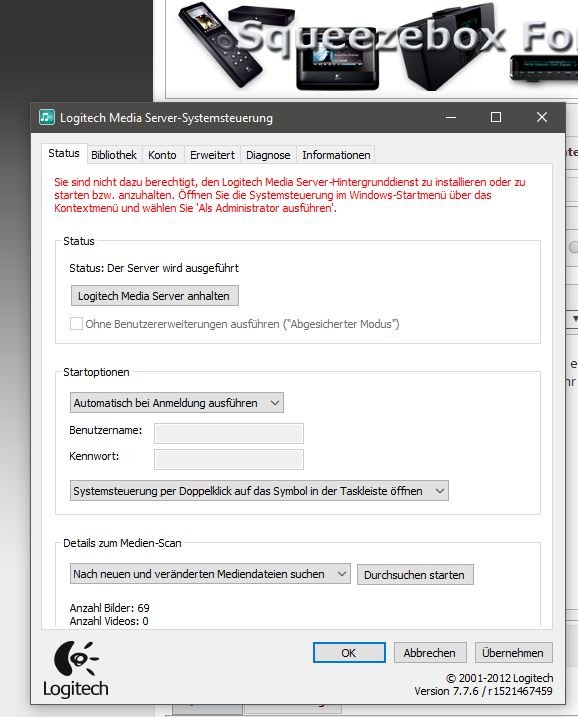Viewport: 578px width, 717px height.
Task: Click 'Status: Der Server wird ausgeführt' text
Action: click(x=154, y=268)
